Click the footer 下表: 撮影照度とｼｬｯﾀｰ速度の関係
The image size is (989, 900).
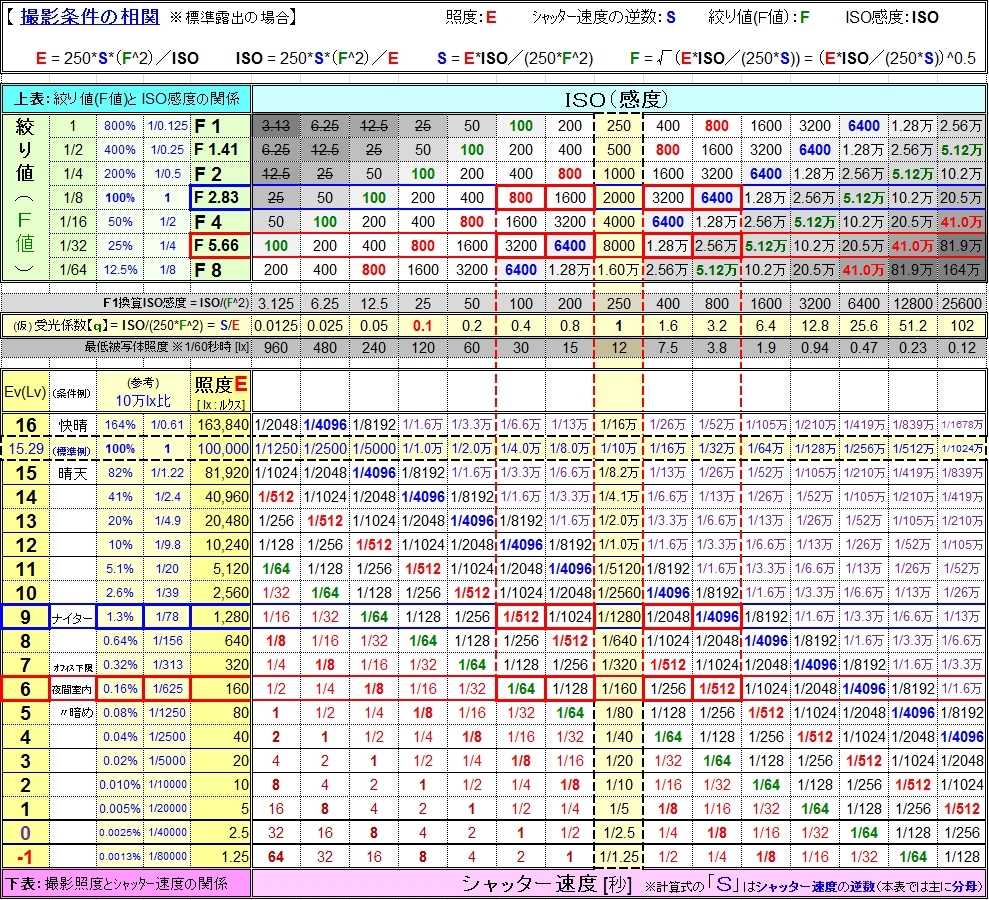click(x=127, y=884)
